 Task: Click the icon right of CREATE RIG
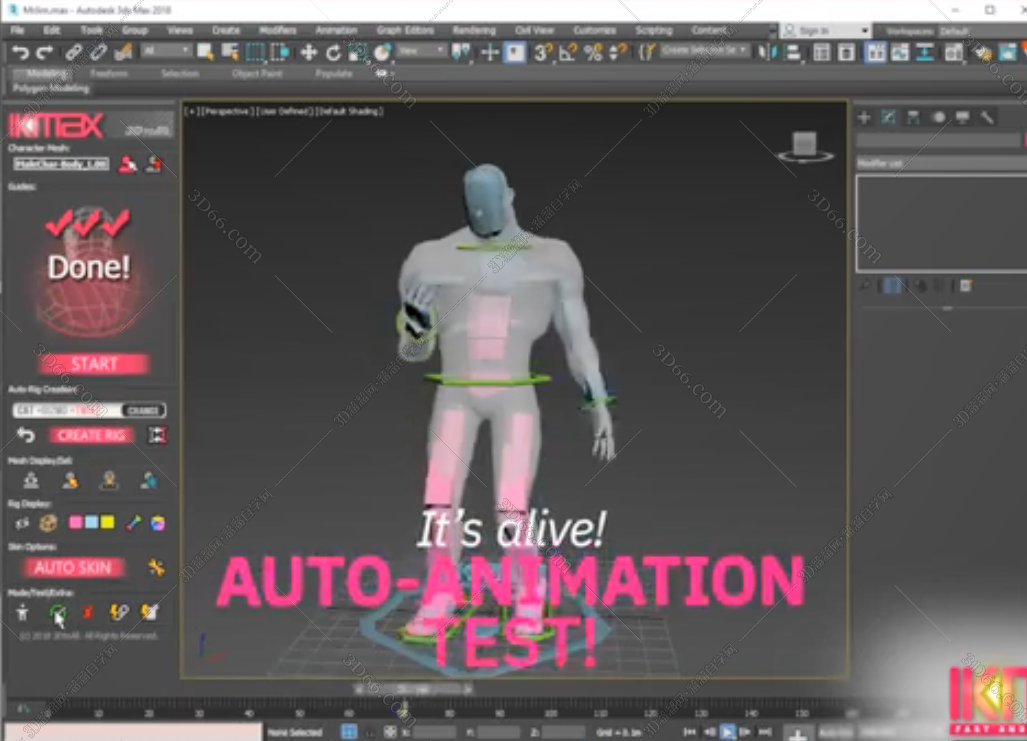click(x=157, y=435)
